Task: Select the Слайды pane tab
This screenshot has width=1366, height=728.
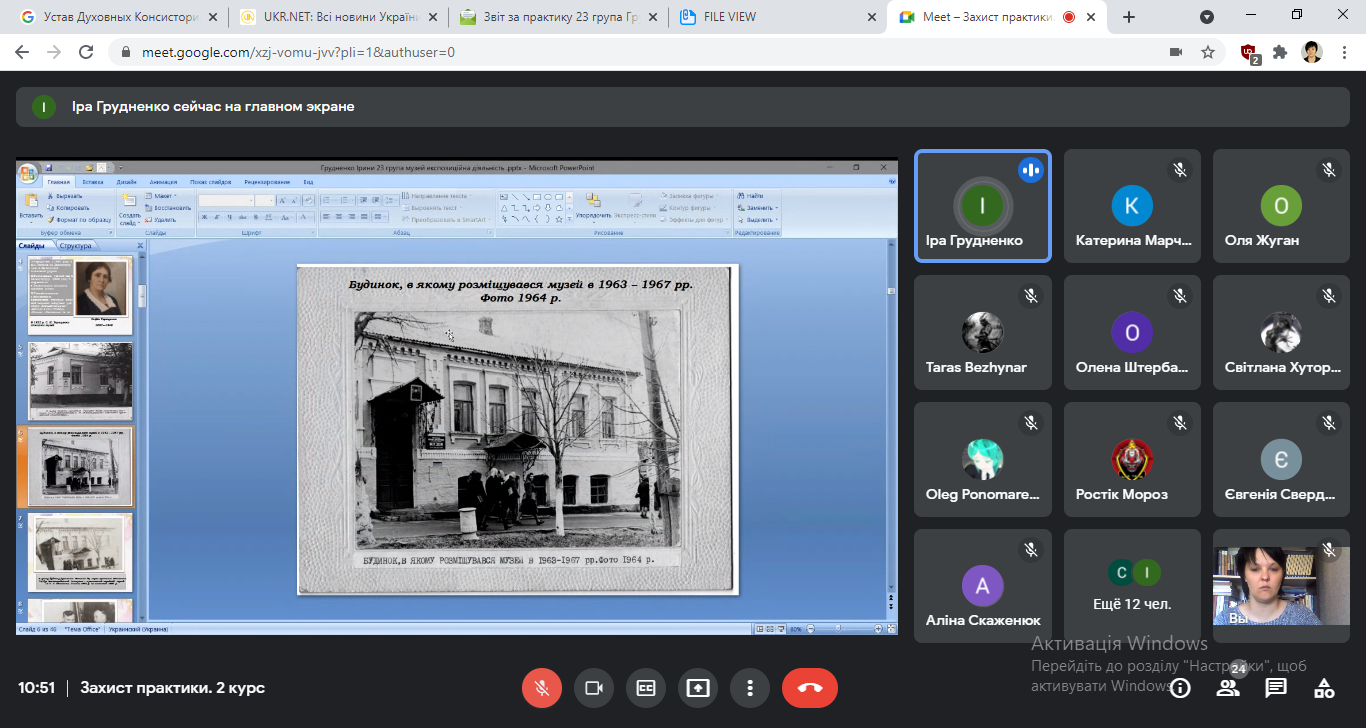Action: [x=32, y=246]
